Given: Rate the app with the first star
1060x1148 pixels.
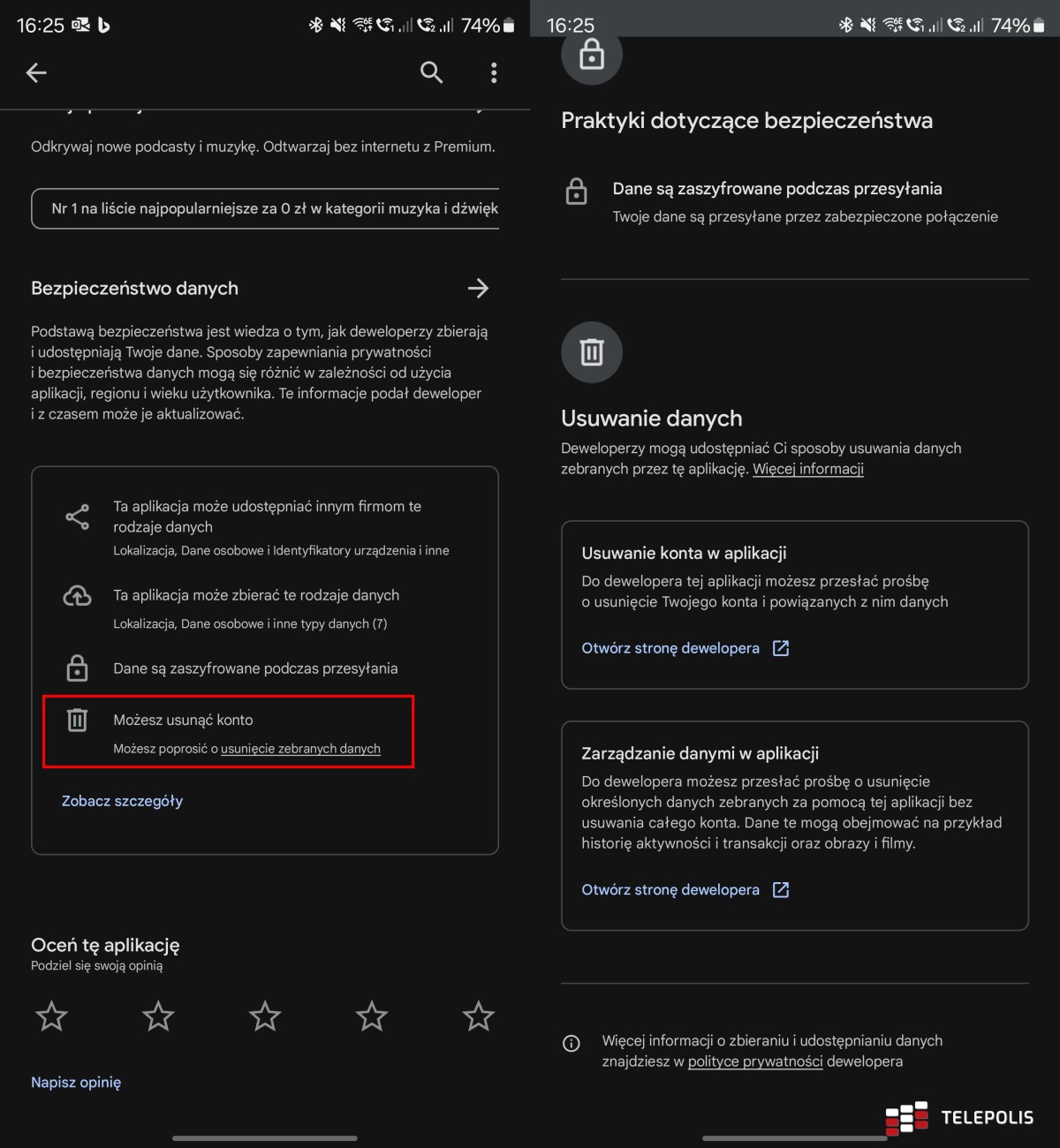Looking at the screenshot, I should tap(51, 1016).
